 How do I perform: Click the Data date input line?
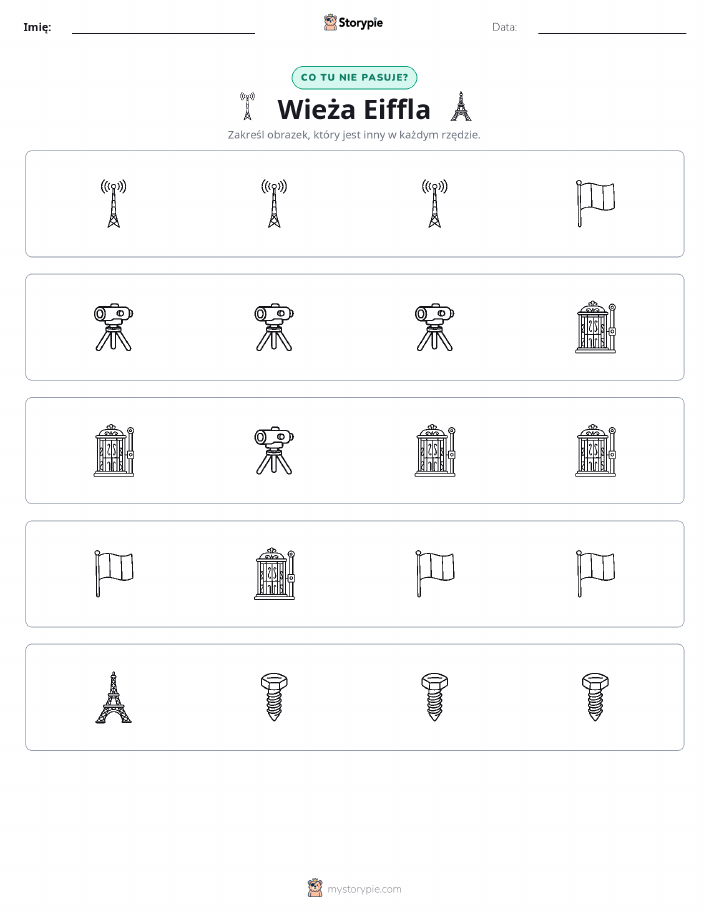[x=612, y=28]
